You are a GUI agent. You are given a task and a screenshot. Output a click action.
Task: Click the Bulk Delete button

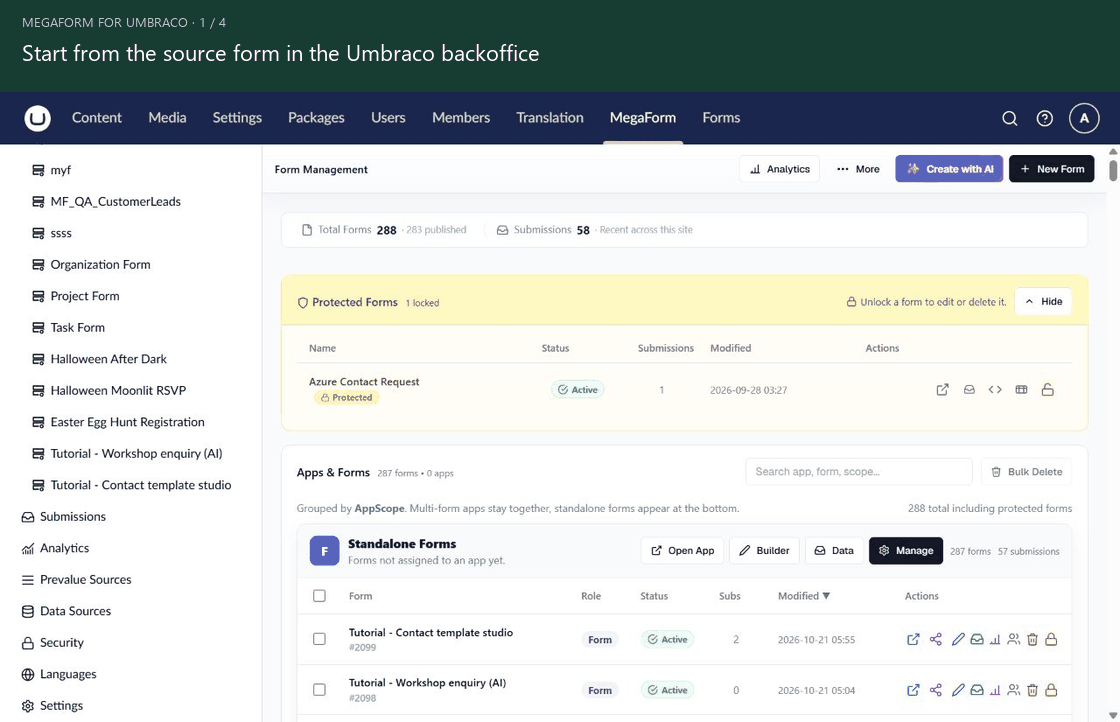[1026, 472]
